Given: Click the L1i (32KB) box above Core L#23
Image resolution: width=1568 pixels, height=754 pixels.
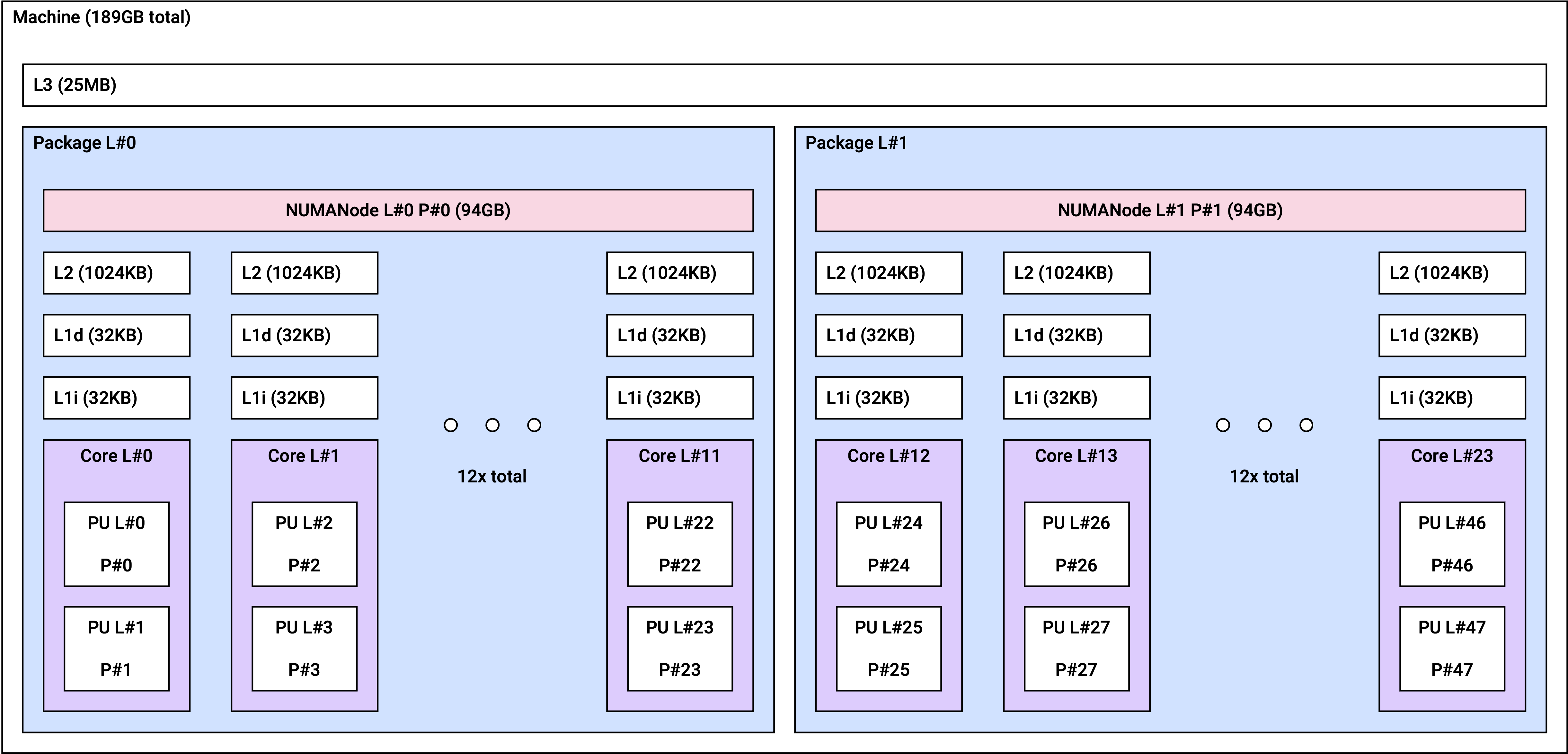Looking at the screenshot, I should pyautogui.click(x=1452, y=398).
